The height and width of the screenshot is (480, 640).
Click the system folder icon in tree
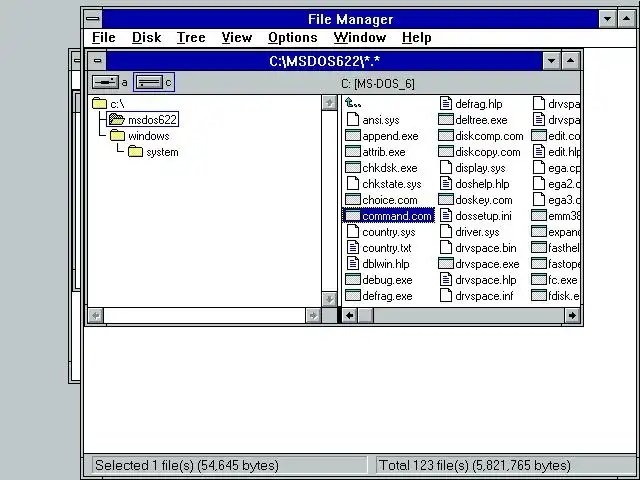tap(135, 151)
